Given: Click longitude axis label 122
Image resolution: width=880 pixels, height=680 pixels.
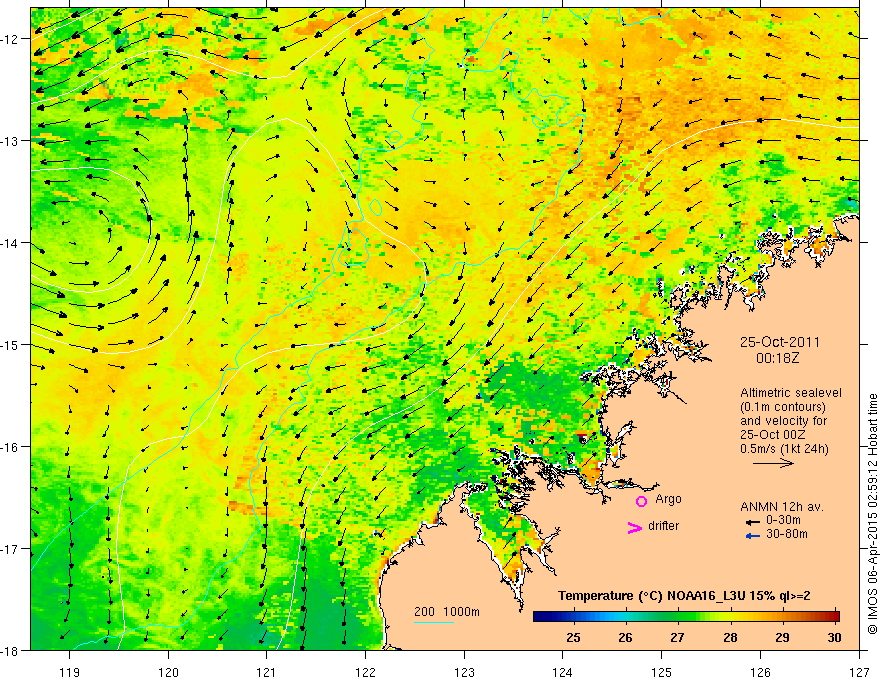Looking at the screenshot, I should pyautogui.click(x=365, y=673).
